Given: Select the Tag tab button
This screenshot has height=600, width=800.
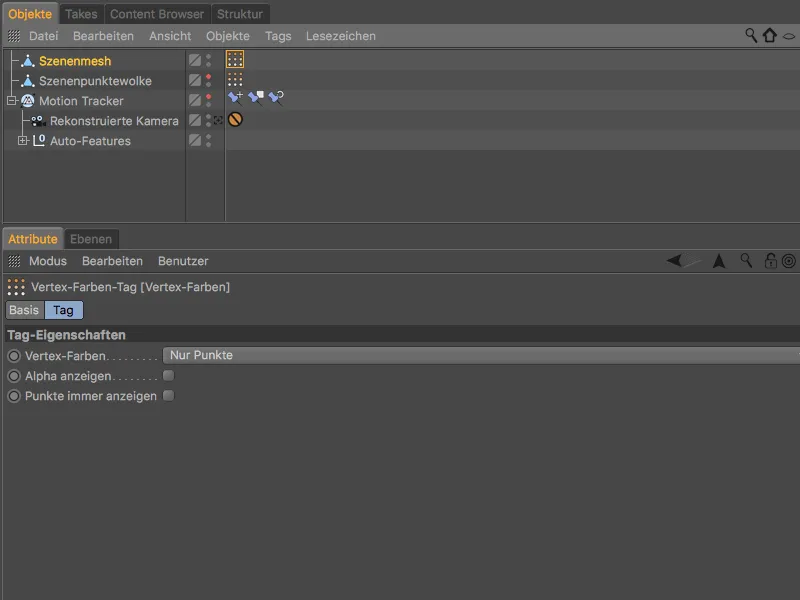Looking at the screenshot, I should [x=64, y=310].
